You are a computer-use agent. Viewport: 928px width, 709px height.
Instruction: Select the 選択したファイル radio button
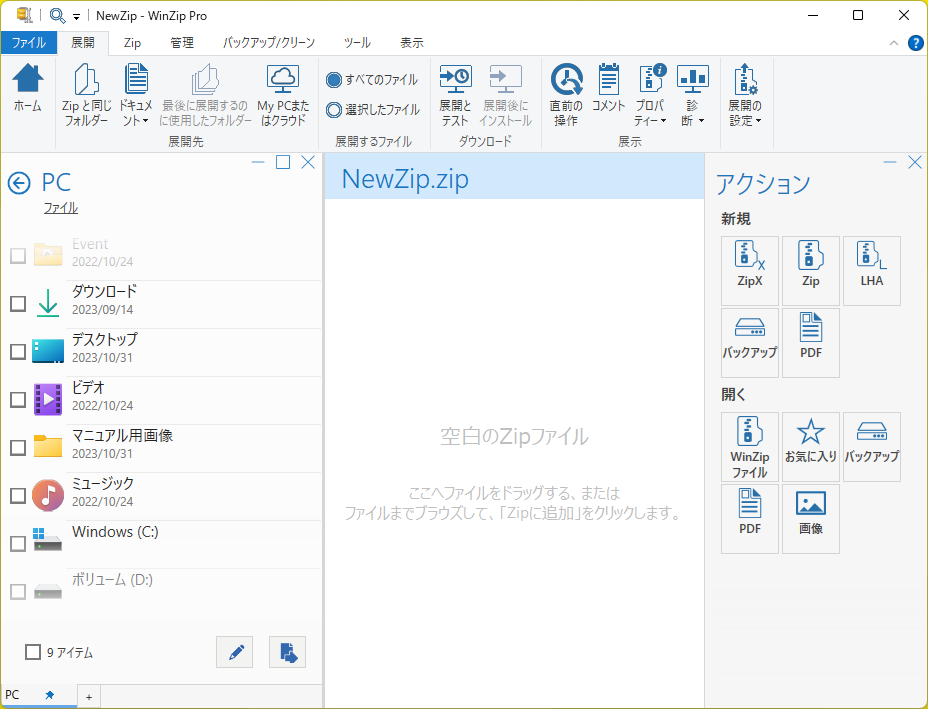tap(333, 109)
